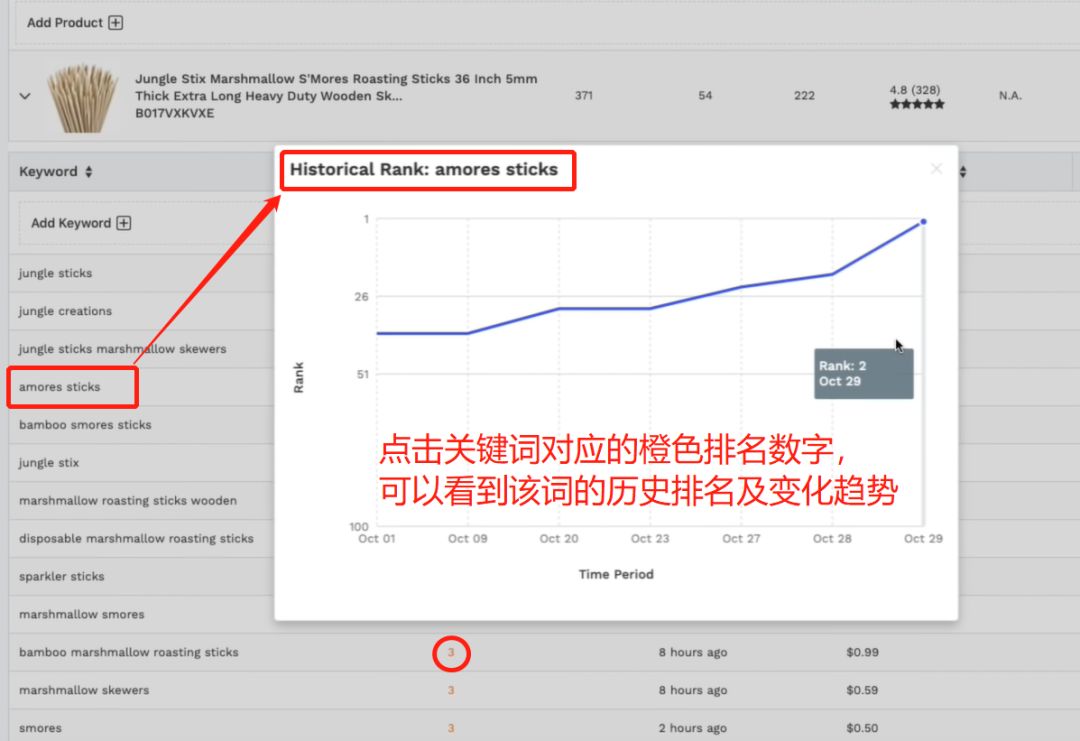Click orange rank 3 for smores keyword
The image size is (1080, 741).
pyautogui.click(x=451, y=728)
